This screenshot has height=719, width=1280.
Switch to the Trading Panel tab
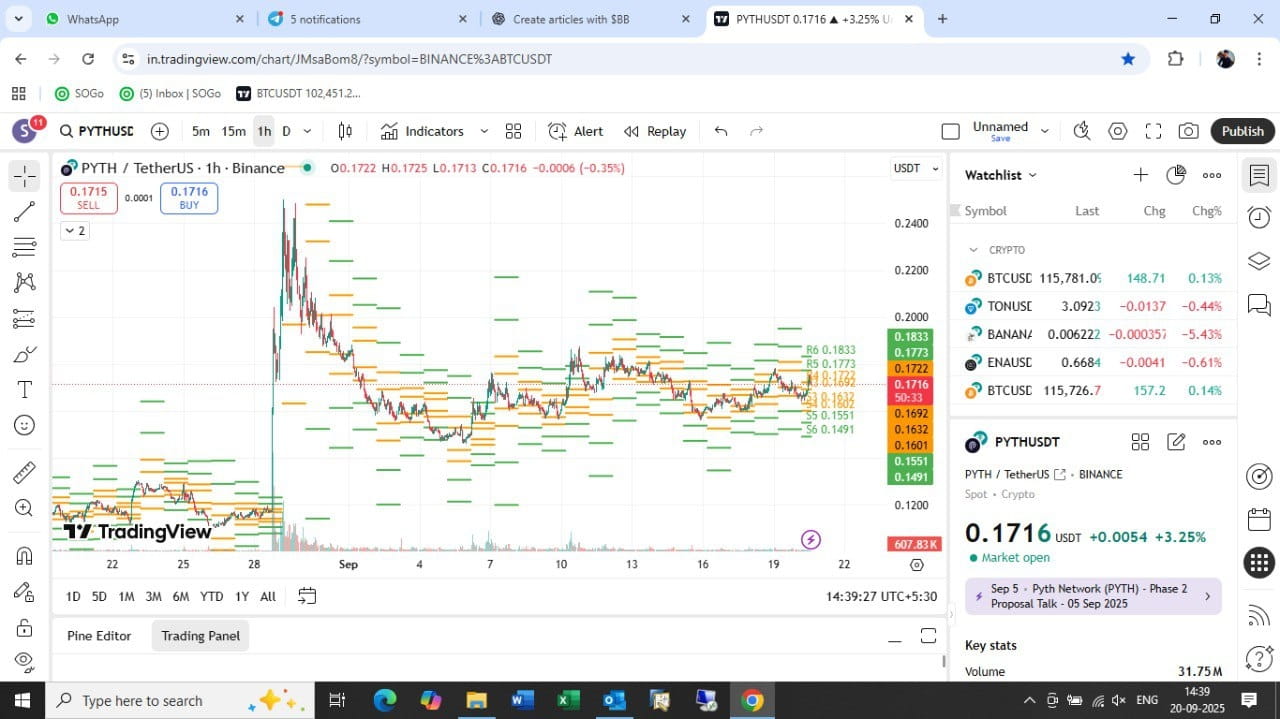click(201, 636)
